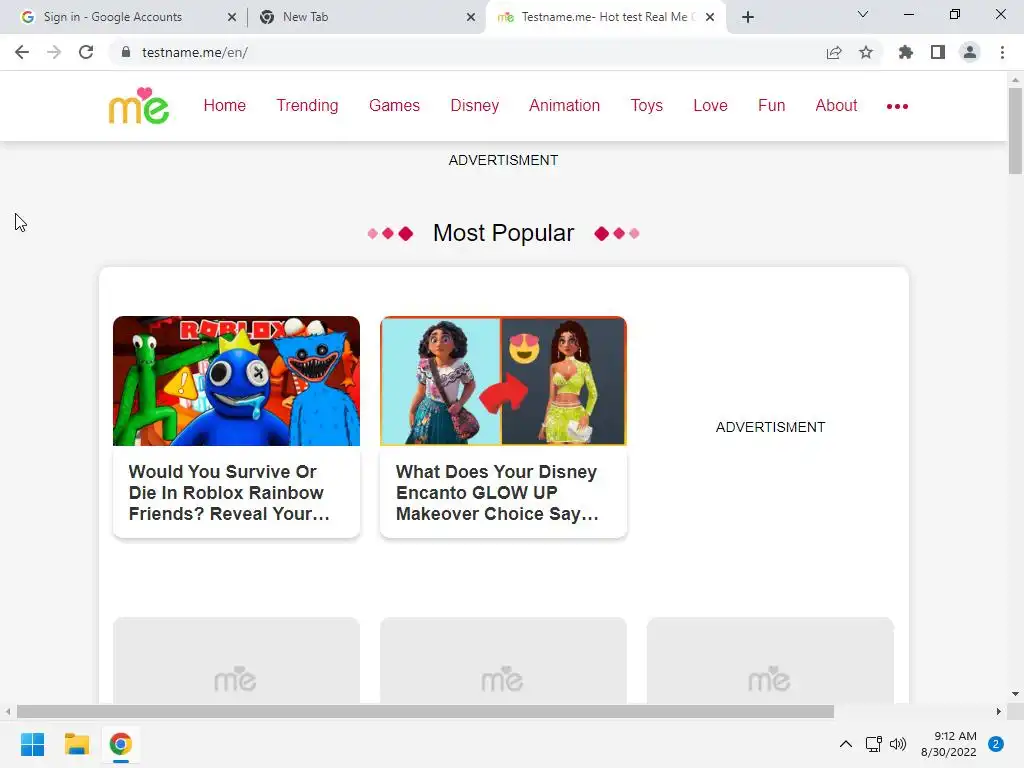Open the Home nav link
1024x768 pixels.
pyautogui.click(x=225, y=106)
